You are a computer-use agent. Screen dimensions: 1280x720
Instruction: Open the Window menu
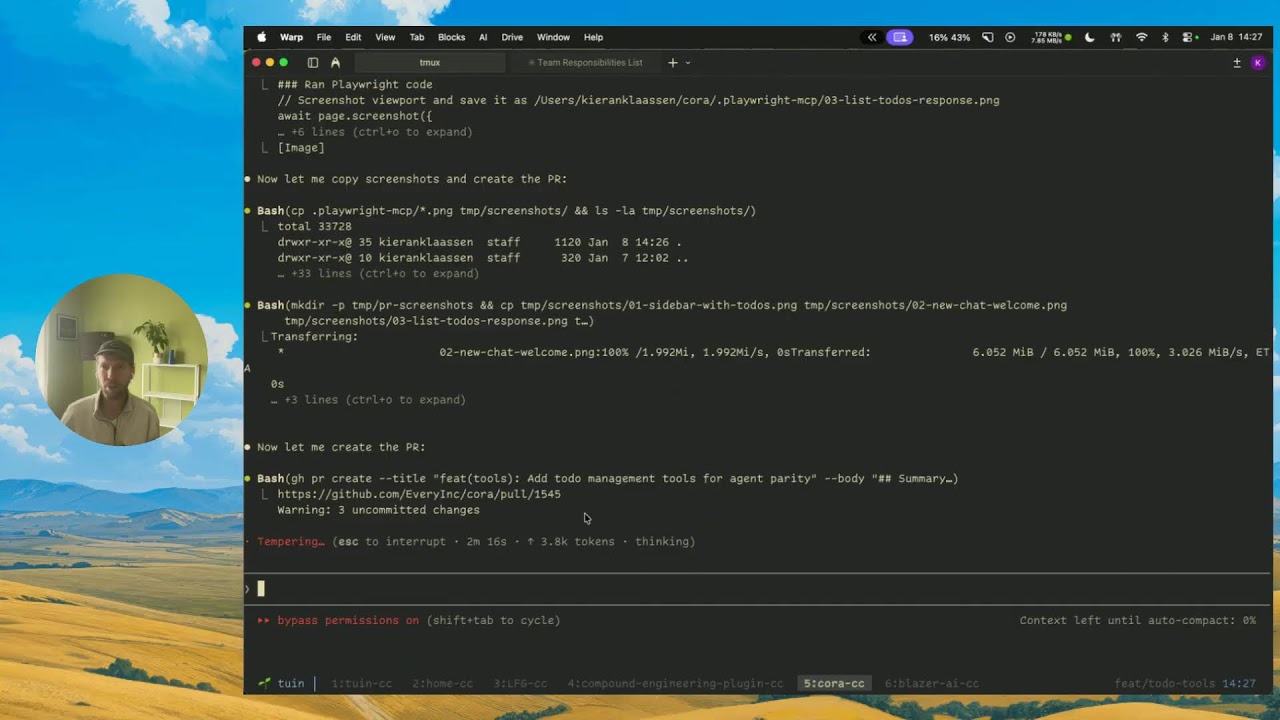click(x=553, y=37)
